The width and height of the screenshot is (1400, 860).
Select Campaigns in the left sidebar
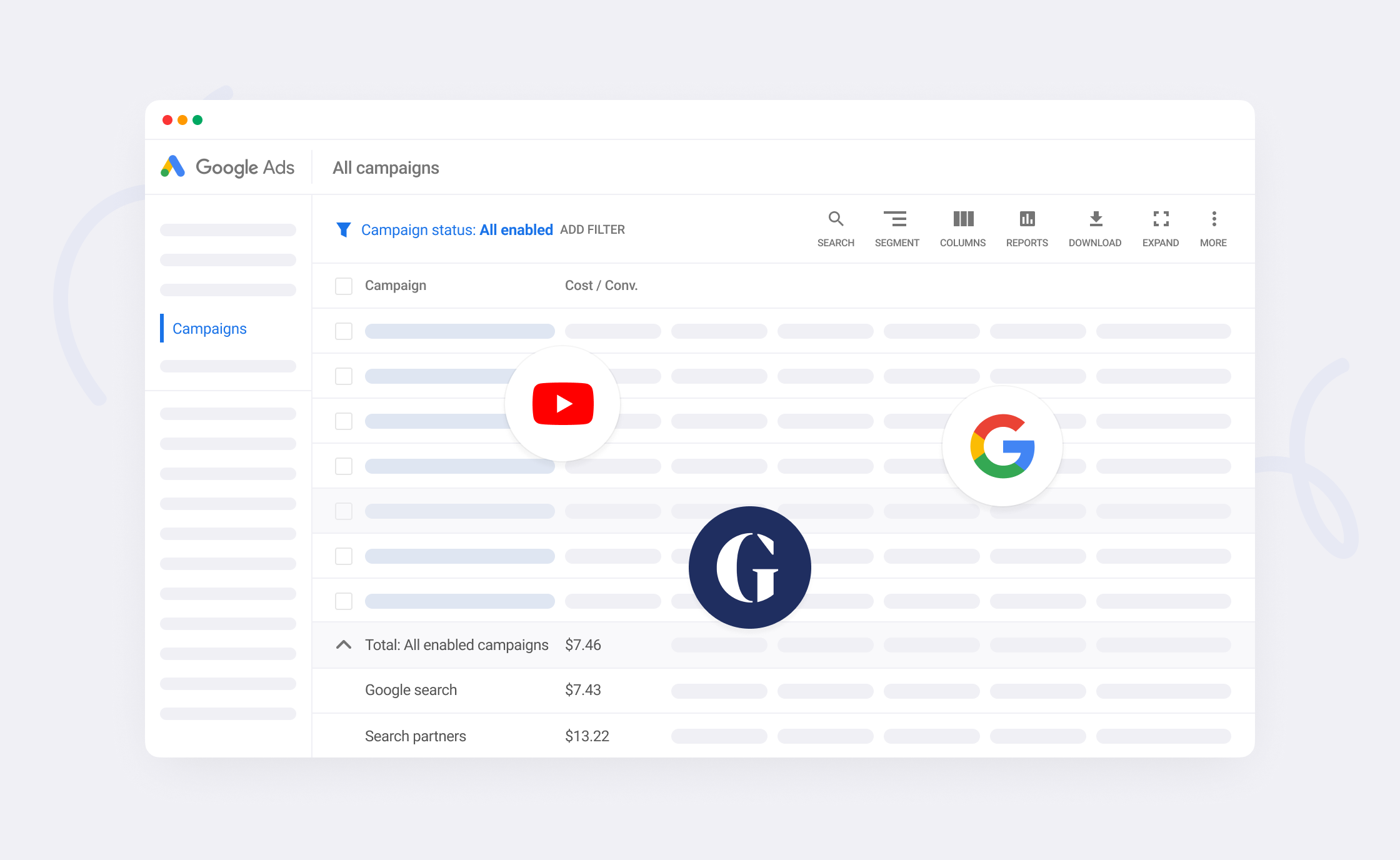click(209, 329)
